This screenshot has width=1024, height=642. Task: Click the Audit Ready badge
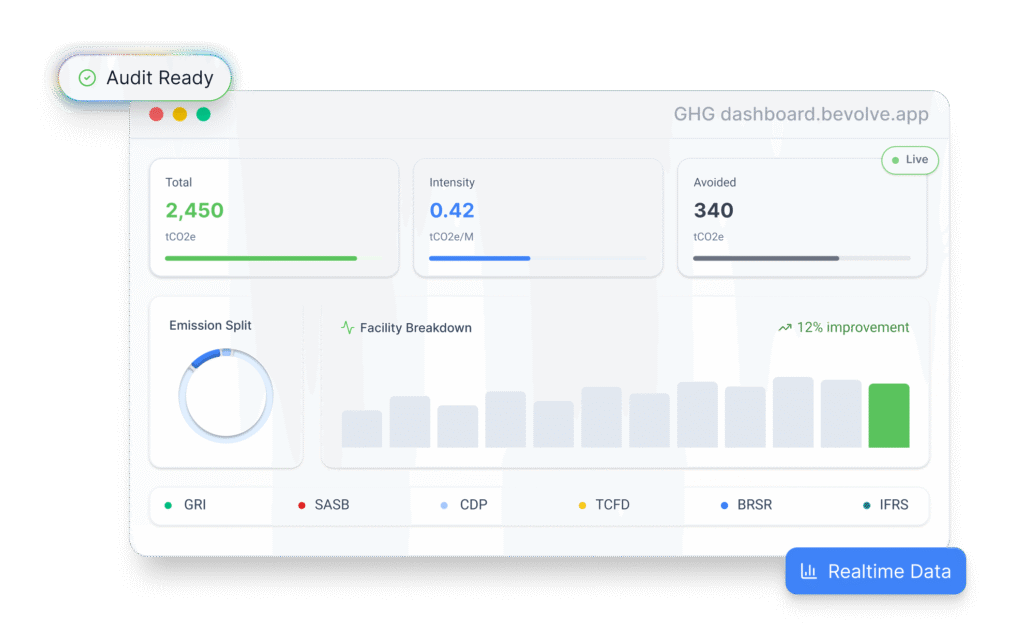(144, 78)
